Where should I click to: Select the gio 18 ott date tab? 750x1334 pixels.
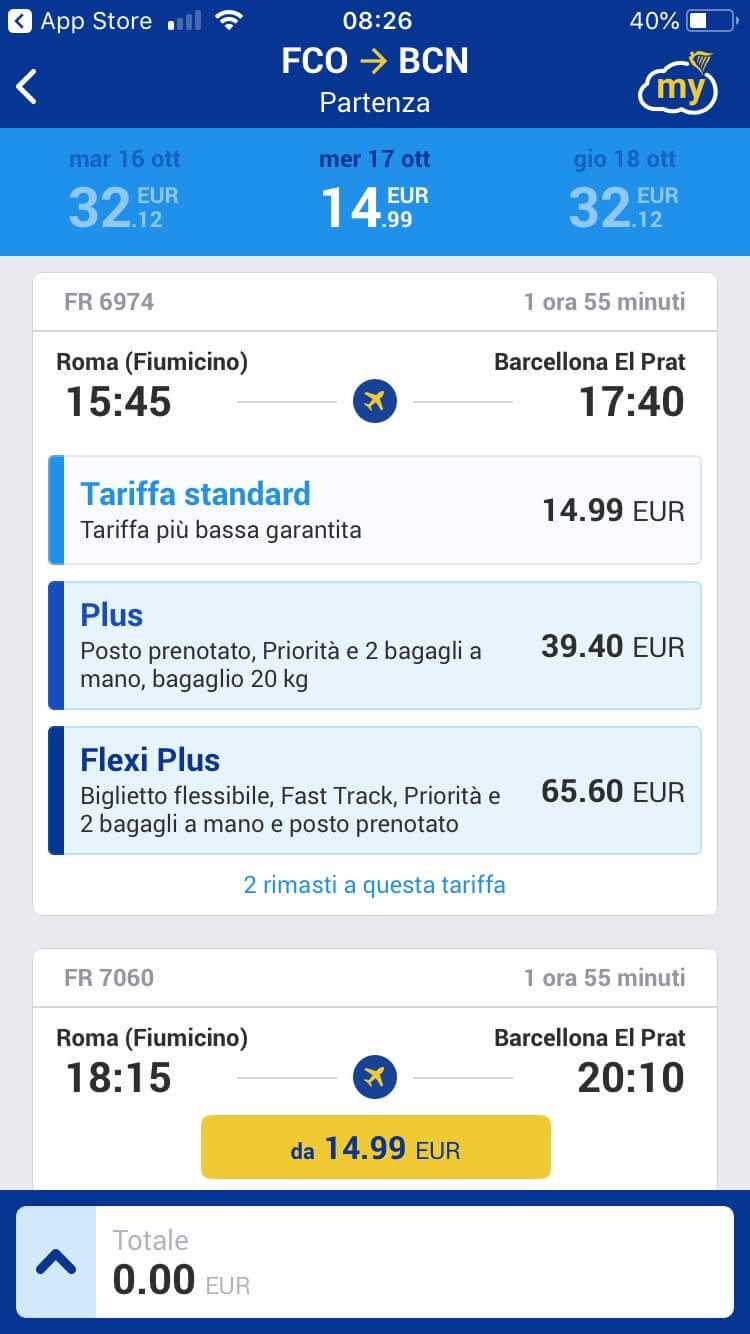click(x=624, y=192)
